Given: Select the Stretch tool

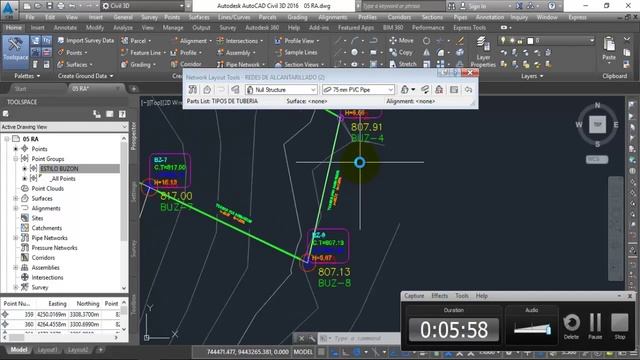Looking at the screenshot, I should click(x=403, y=64).
